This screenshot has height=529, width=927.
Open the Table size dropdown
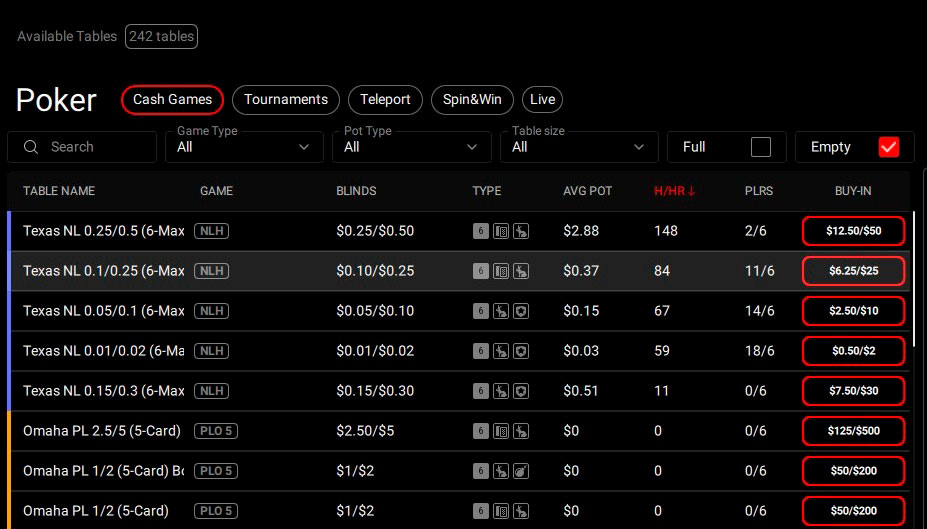tap(579, 147)
